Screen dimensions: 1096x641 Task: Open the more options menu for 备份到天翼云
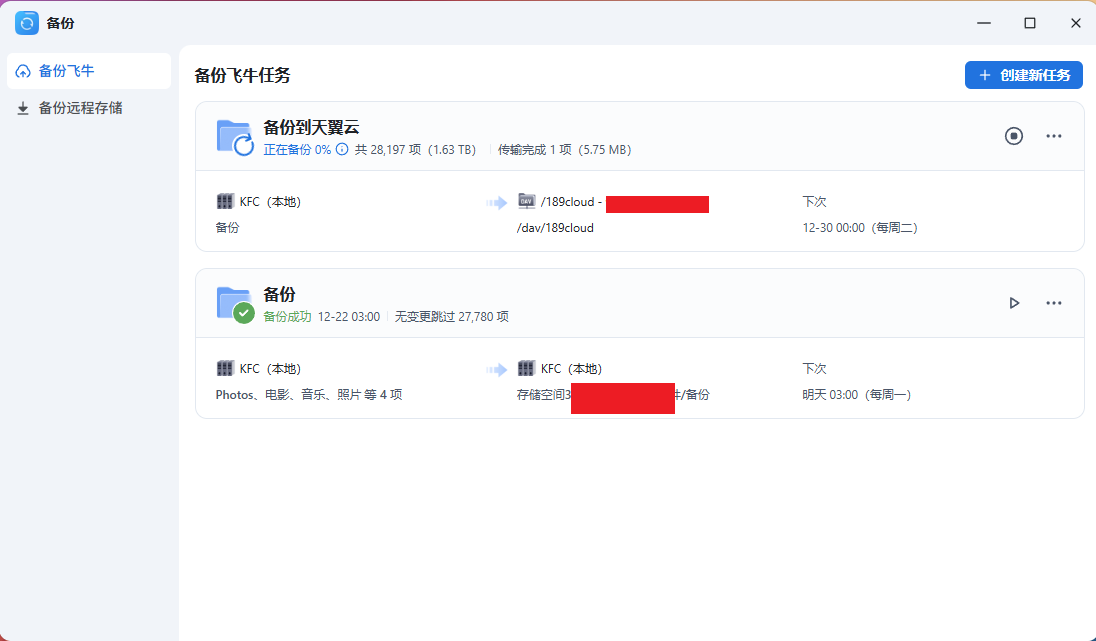1054,136
